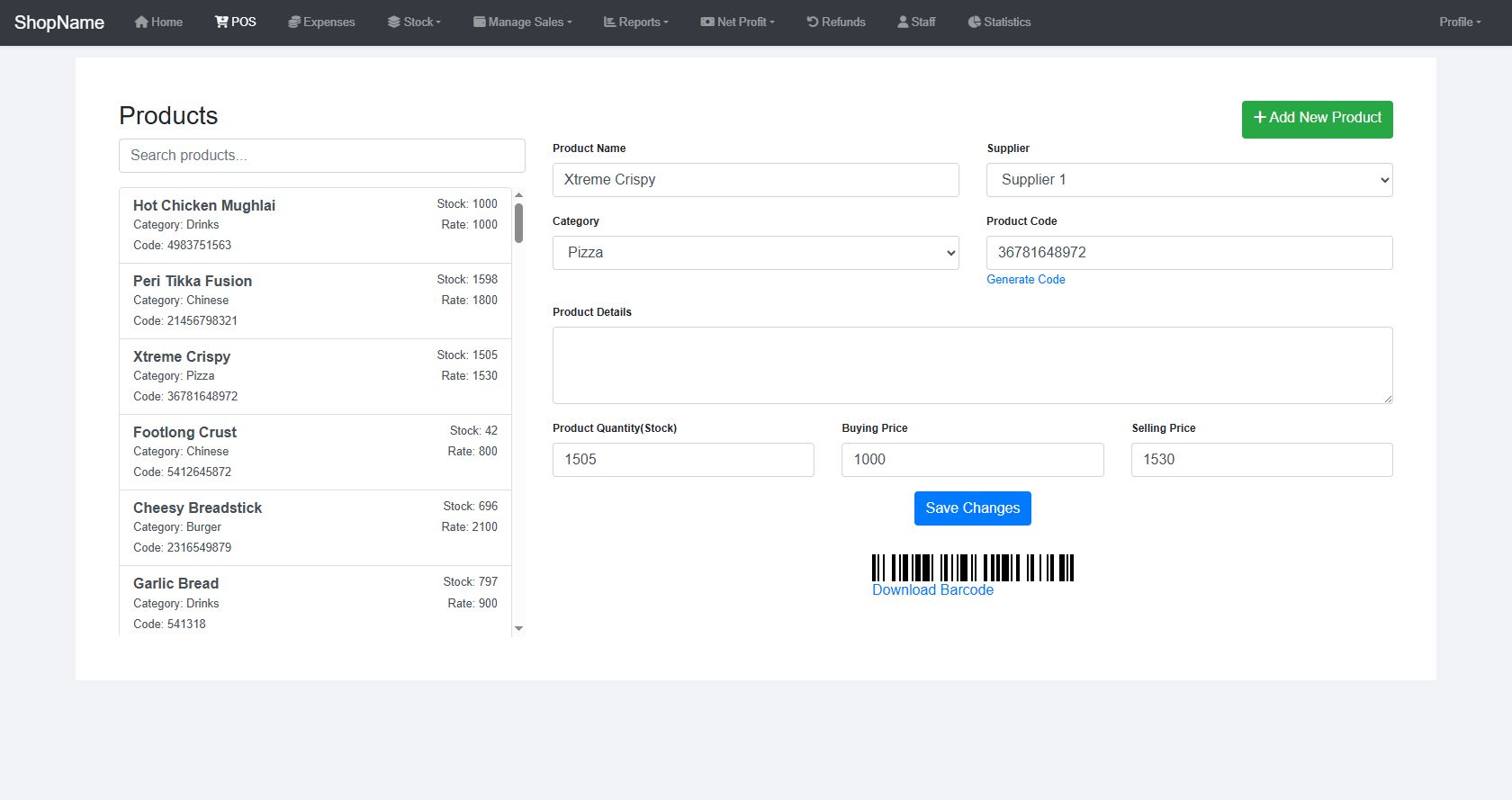The width and height of the screenshot is (1512, 800).
Task: Click the product barcode image
Action: pos(973,568)
